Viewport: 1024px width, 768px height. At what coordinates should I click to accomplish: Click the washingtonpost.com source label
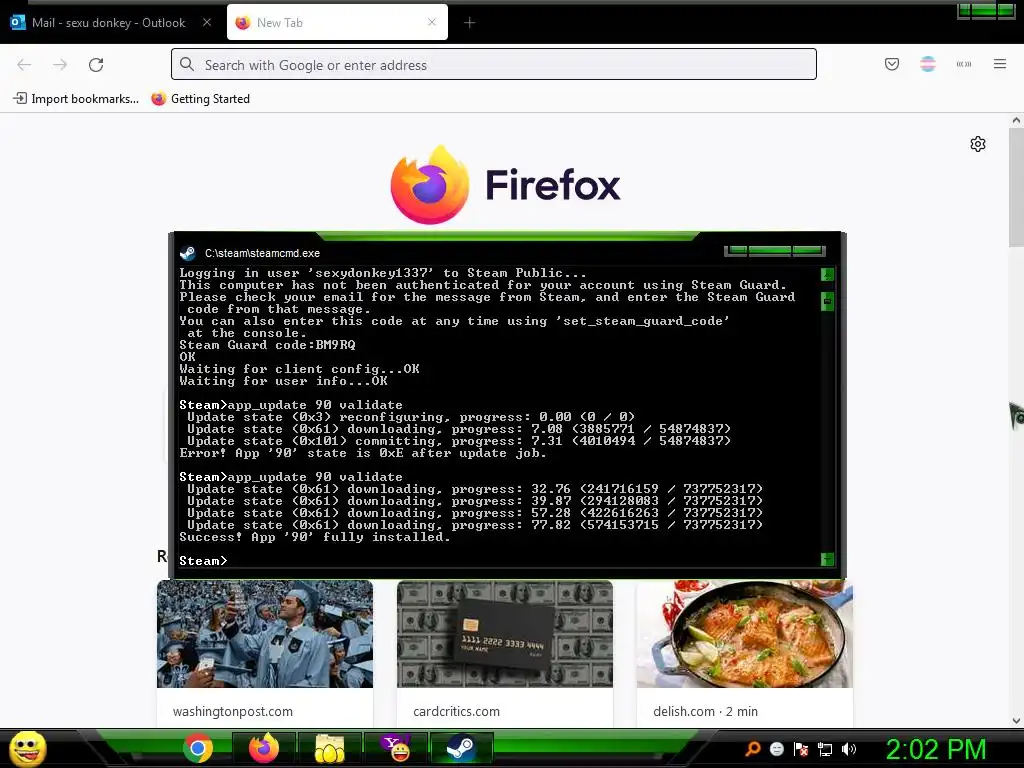tap(232, 711)
